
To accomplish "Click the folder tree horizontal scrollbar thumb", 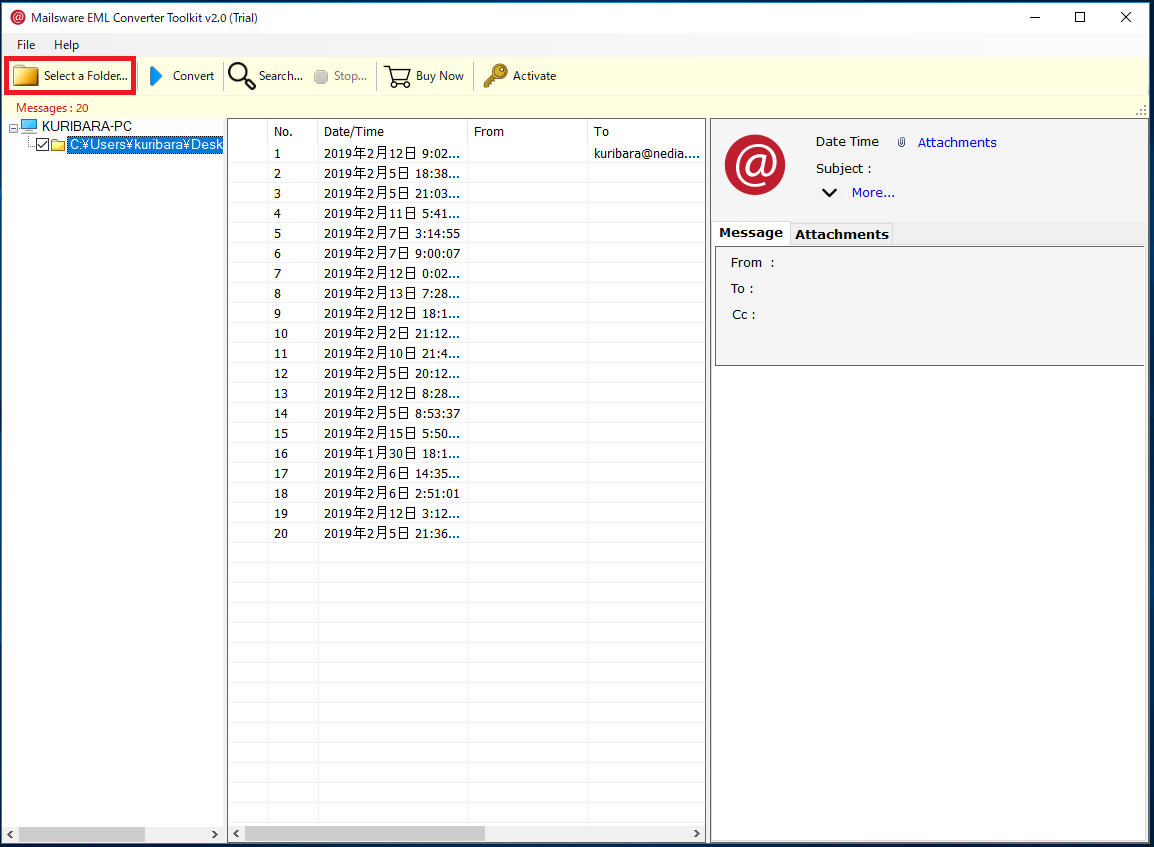I will point(82,834).
